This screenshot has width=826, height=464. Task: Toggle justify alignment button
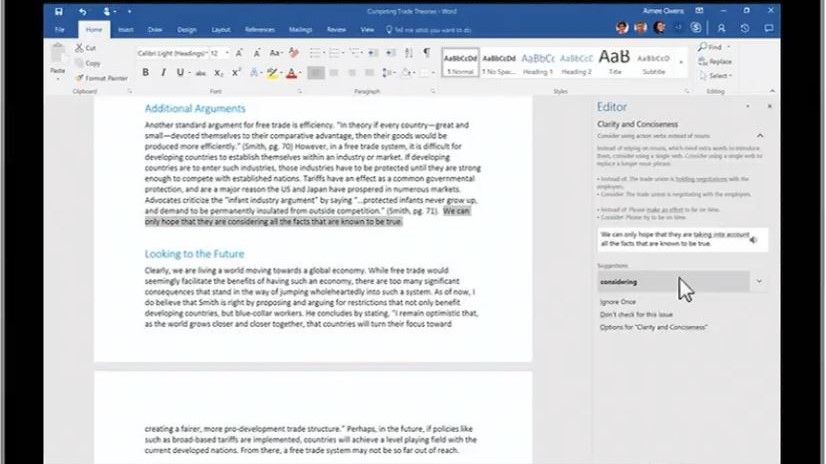coord(369,73)
